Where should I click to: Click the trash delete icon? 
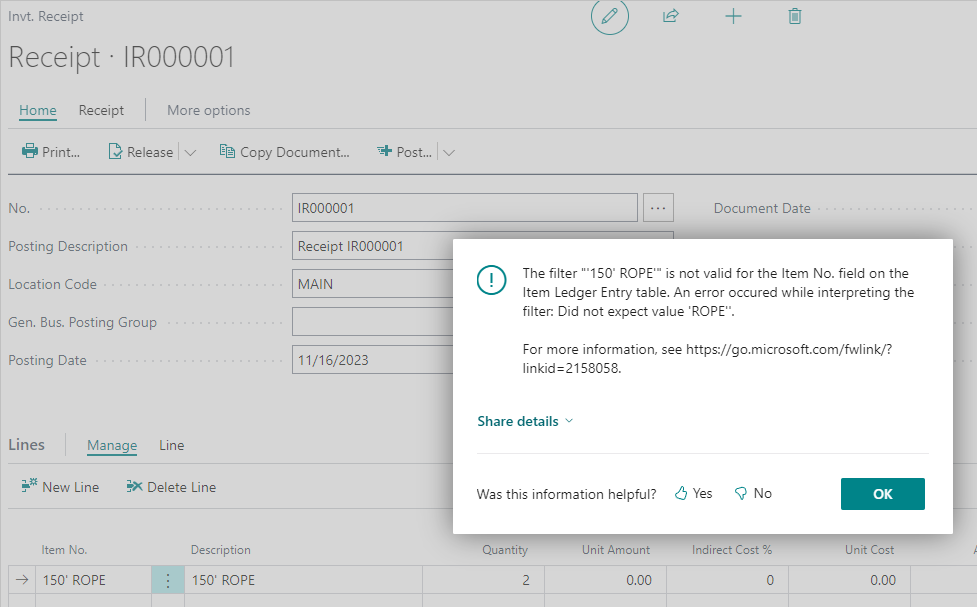(x=794, y=16)
